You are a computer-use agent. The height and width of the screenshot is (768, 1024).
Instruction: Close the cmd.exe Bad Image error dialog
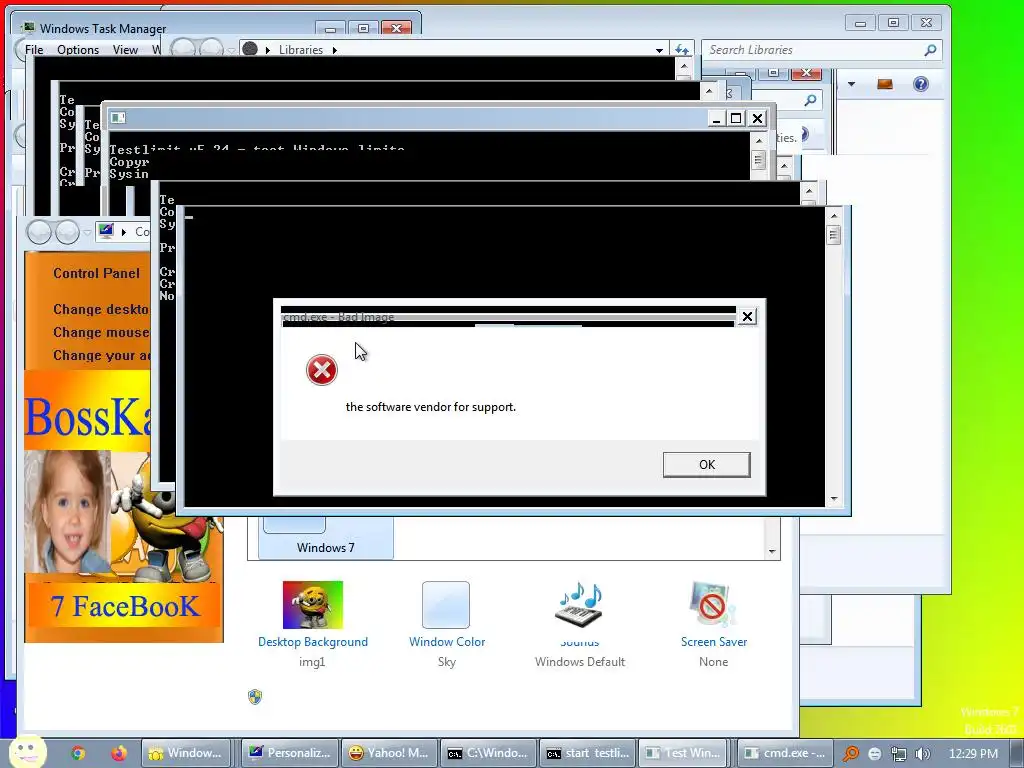click(x=747, y=317)
